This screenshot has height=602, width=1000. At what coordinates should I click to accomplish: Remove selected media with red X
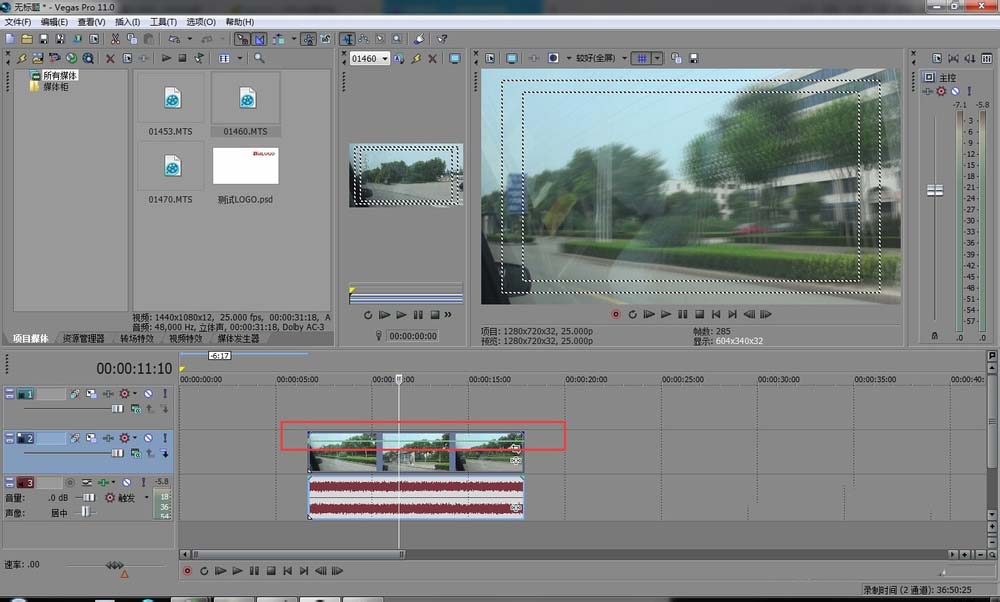click(110, 58)
